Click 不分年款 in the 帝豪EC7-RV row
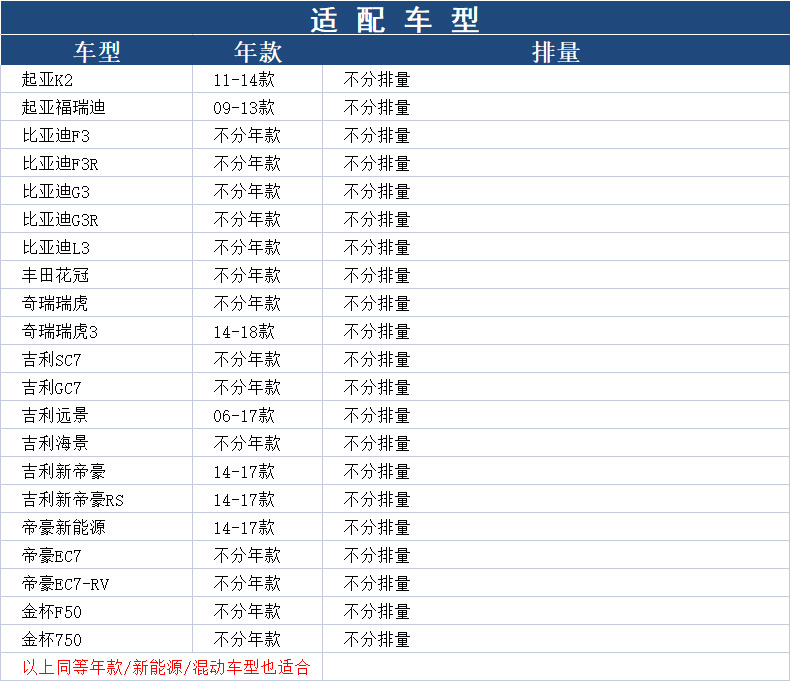 tap(247, 583)
